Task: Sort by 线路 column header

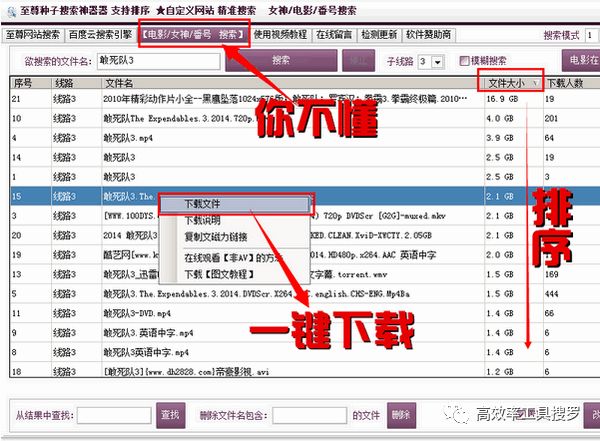Action: 77,83
